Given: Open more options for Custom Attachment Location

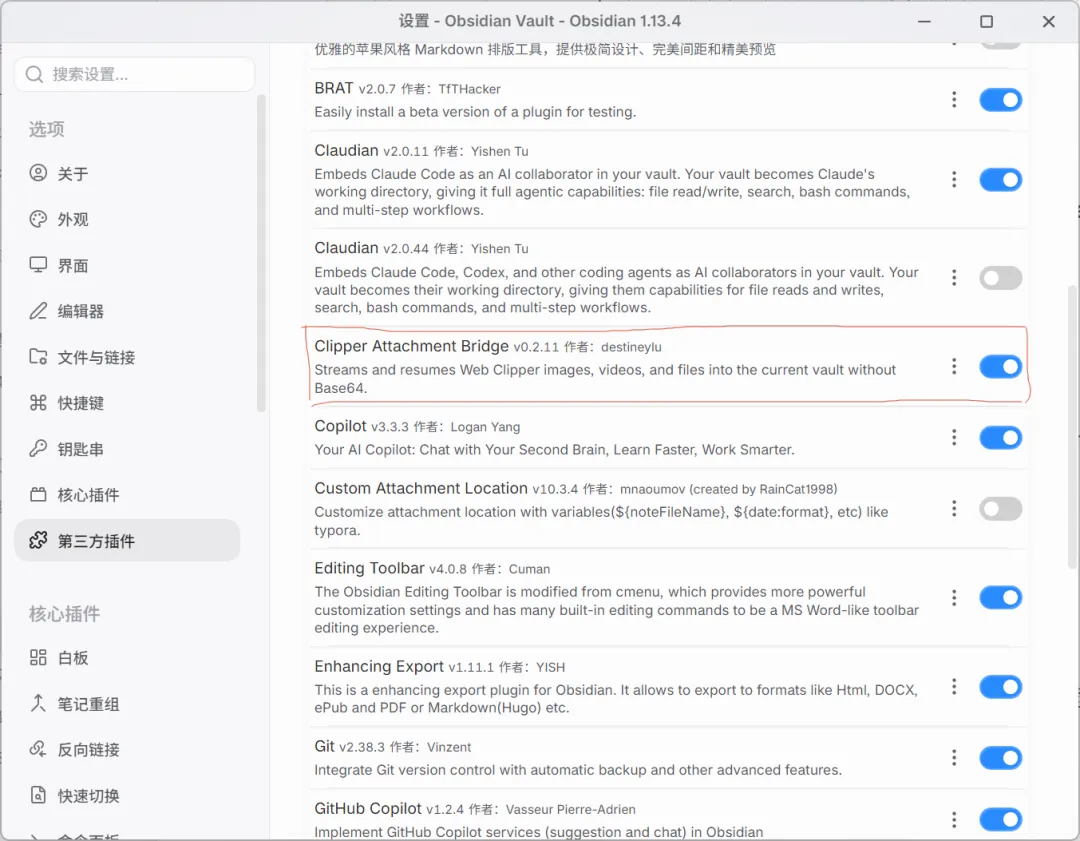Looking at the screenshot, I should click(x=954, y=508).
